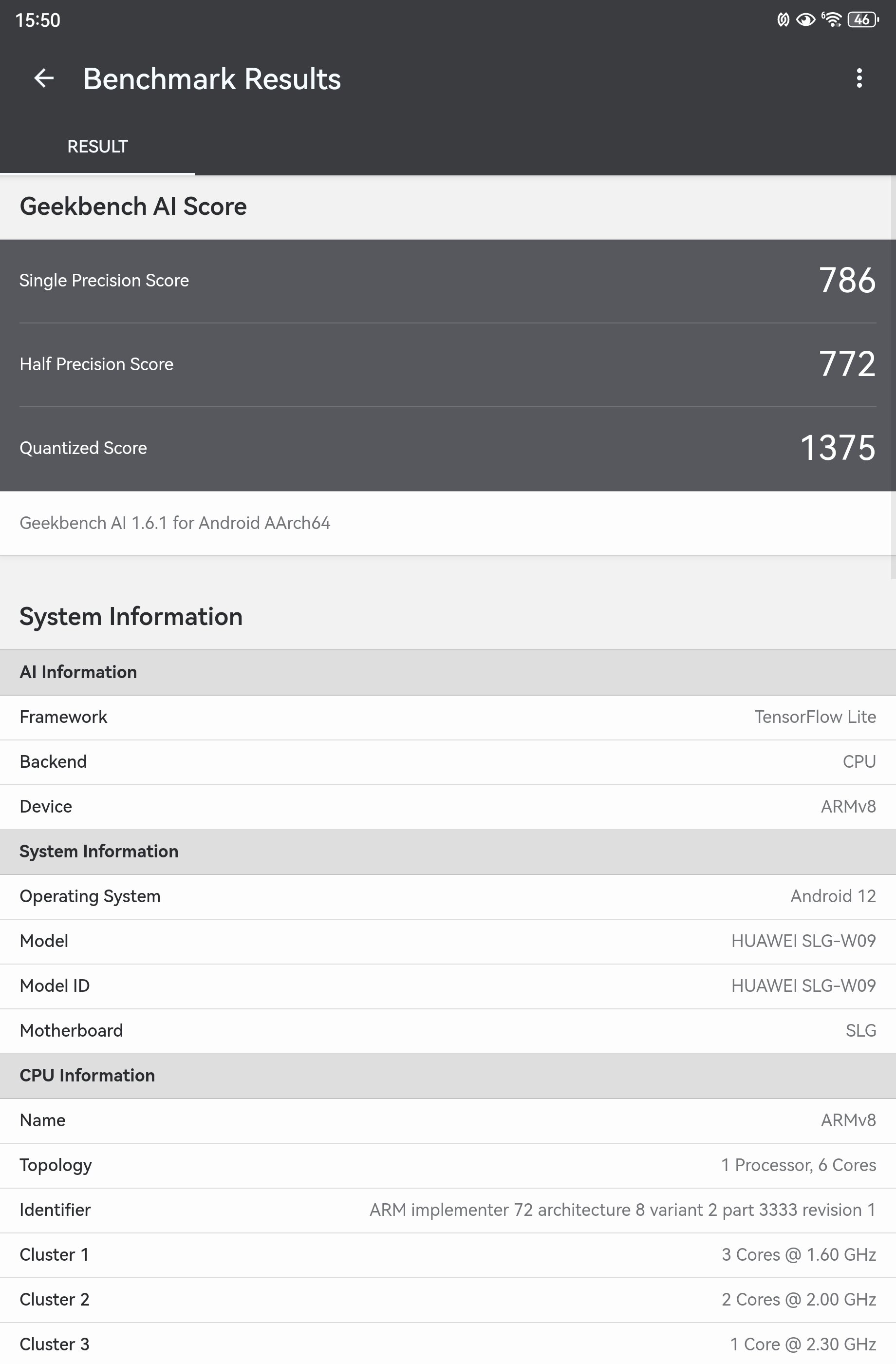Tap the eye comfort status icon
896x1364 pixels.
click(805, 20)
